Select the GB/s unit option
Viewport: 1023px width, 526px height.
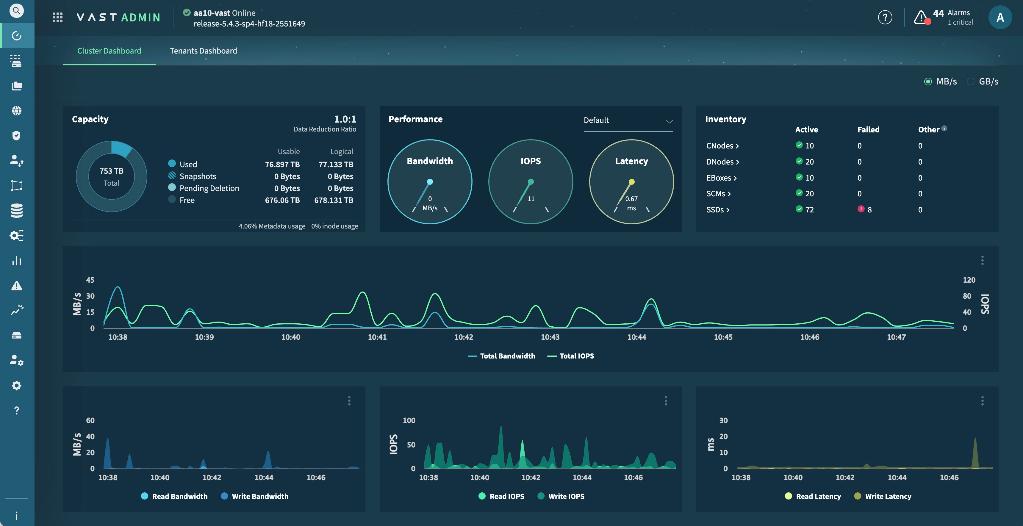[983, 82]
